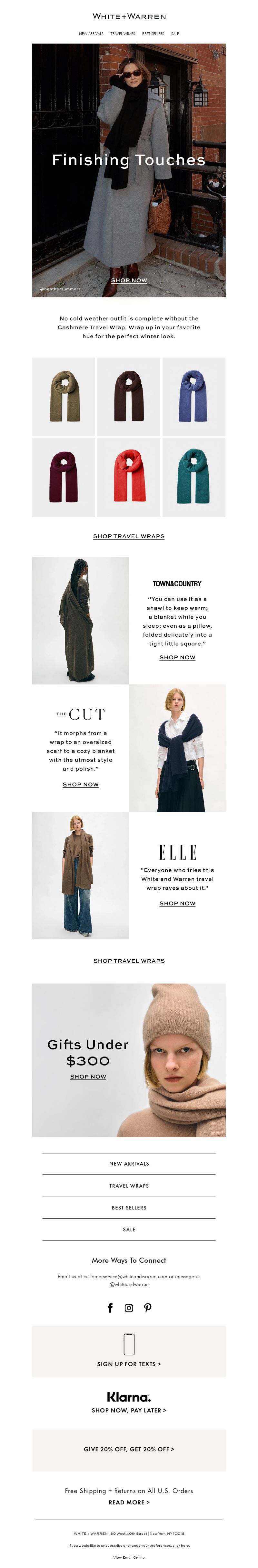Click the Town & Country logo
Screen dimensions: 258x1568
pyautogui.click(x=177, y=583)
